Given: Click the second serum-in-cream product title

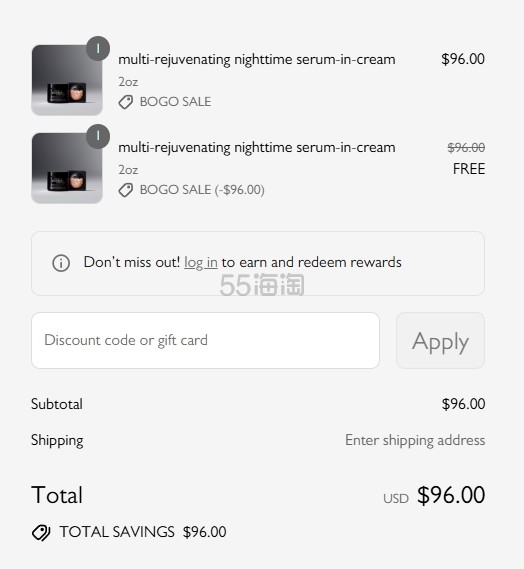Looking at the screenshot, I should pyautogui.click(x=257, y=148).
